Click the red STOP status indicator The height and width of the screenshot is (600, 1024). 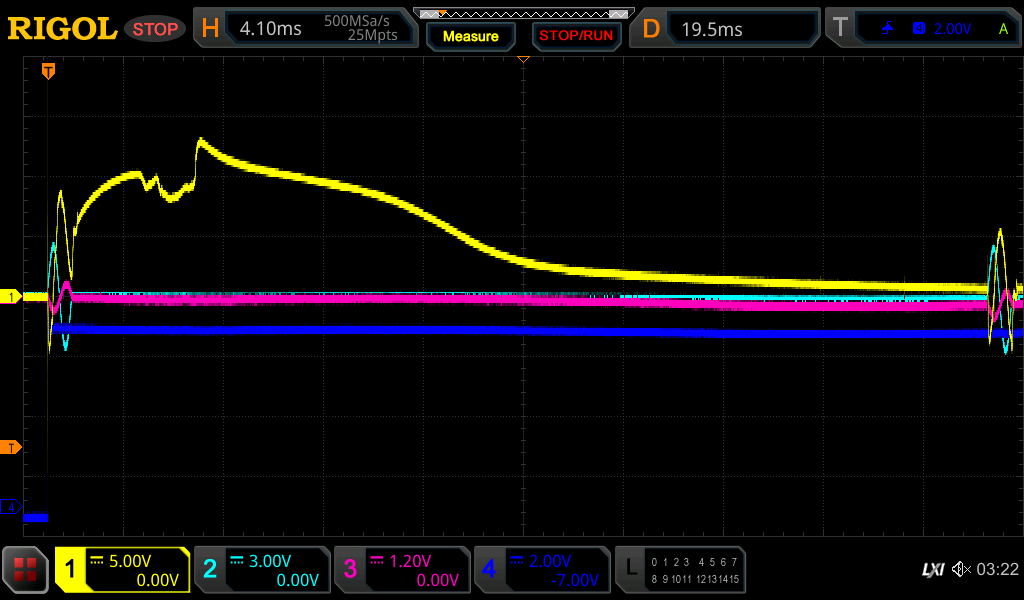pyautogui.click(x=155, y=29)
